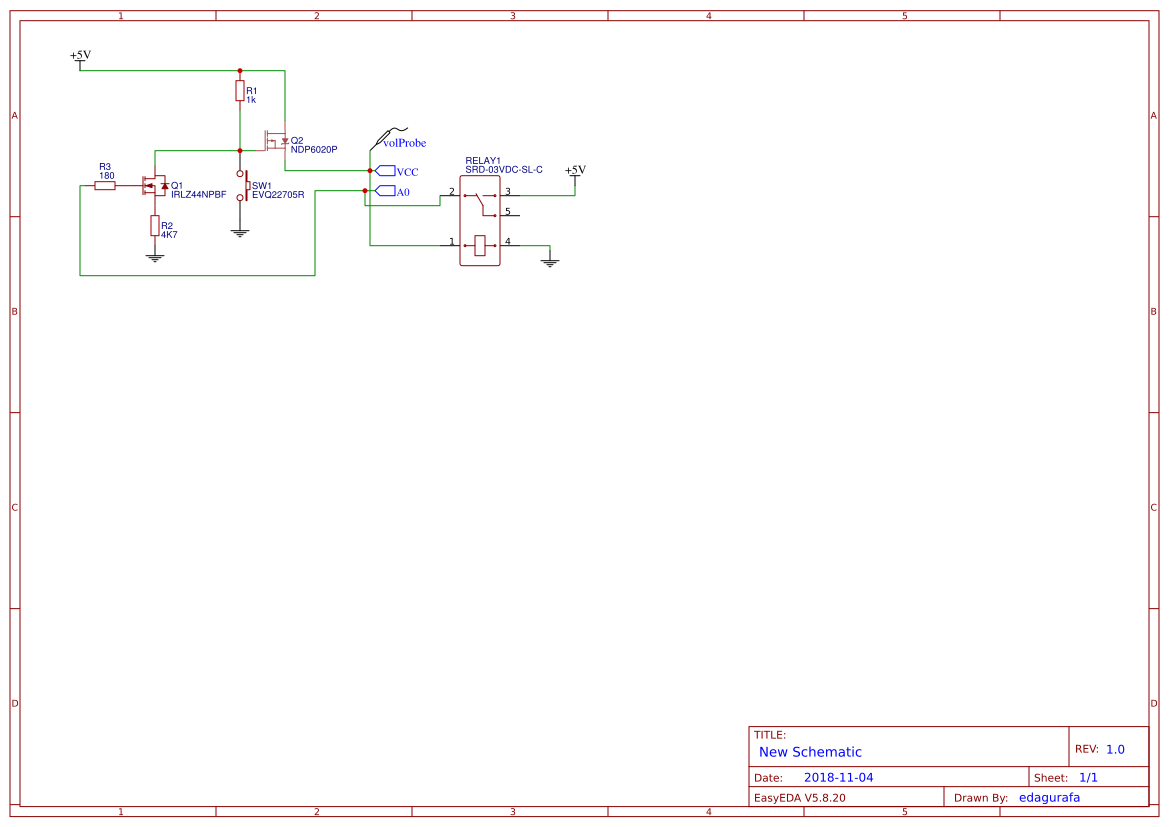1169x827 pixels.
Task: Select the Q2 NDP6020P MOSFET symbol
Action: [x=276, y=140]
